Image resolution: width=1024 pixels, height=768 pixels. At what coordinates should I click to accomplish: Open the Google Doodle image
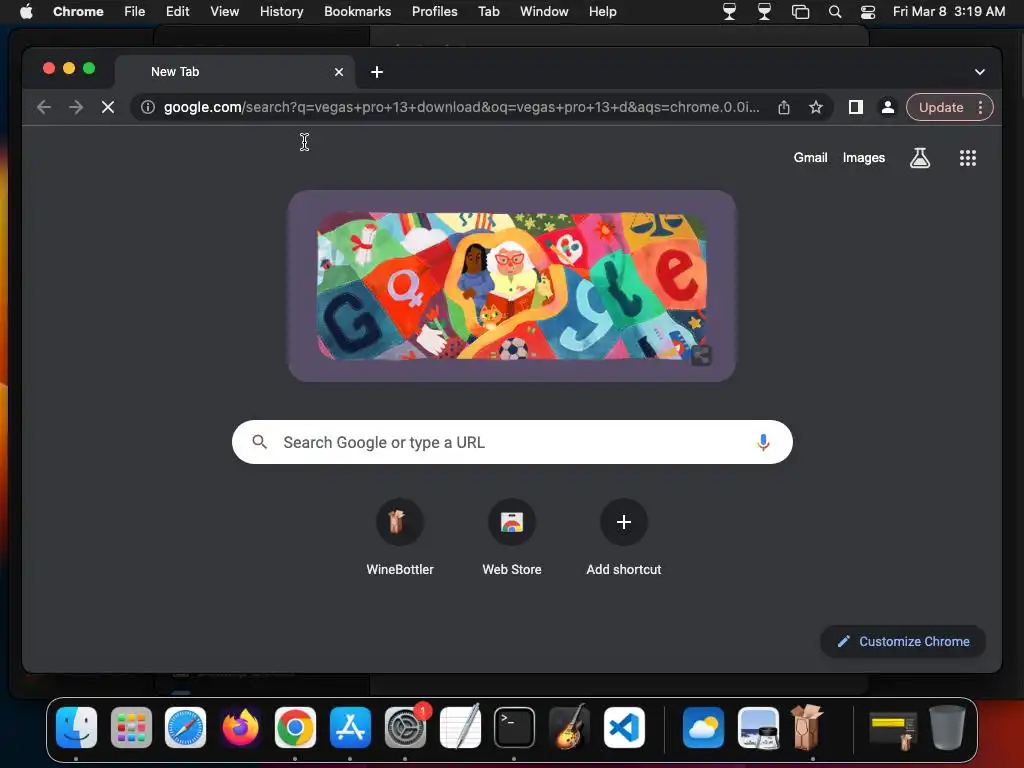(x=512, y=286)
